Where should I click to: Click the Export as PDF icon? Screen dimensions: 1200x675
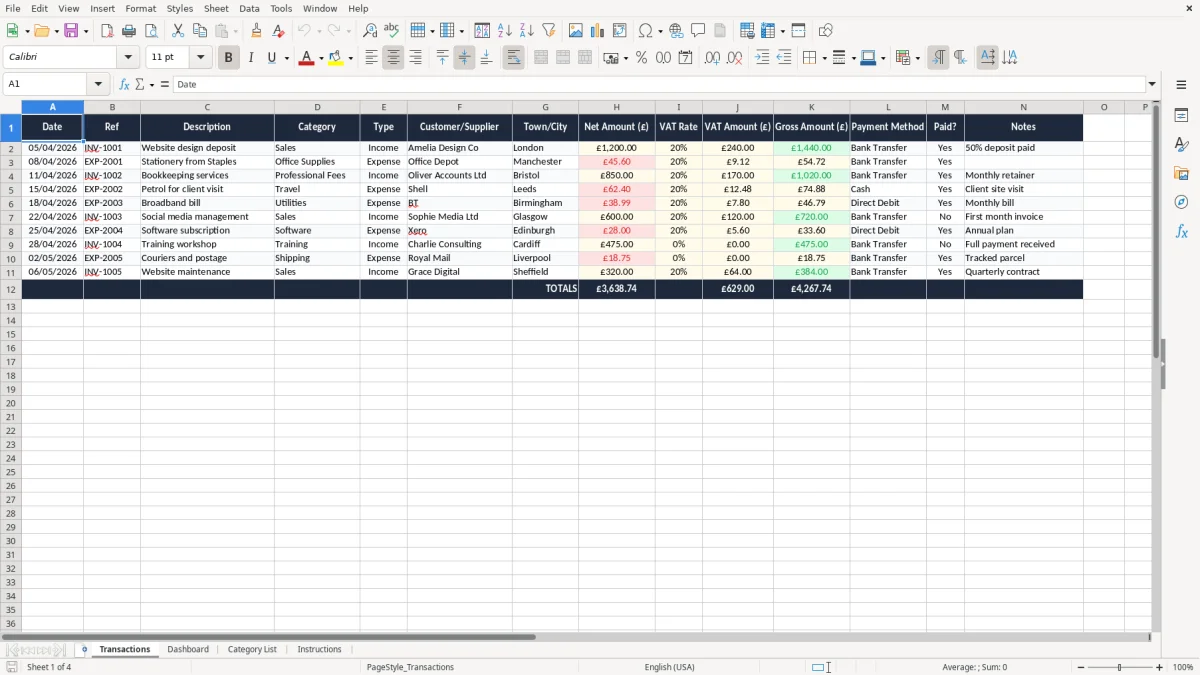(x=107, y=31)
